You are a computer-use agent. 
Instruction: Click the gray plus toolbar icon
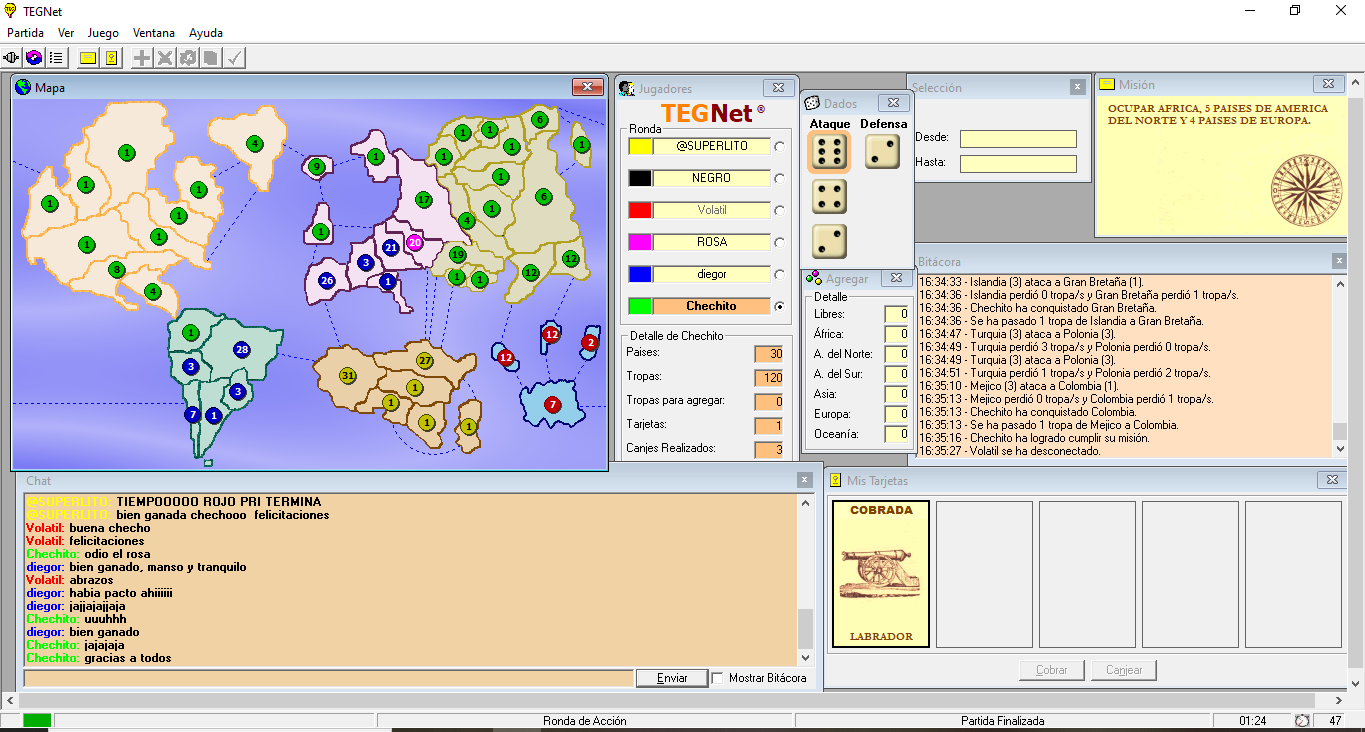[142, 58]
